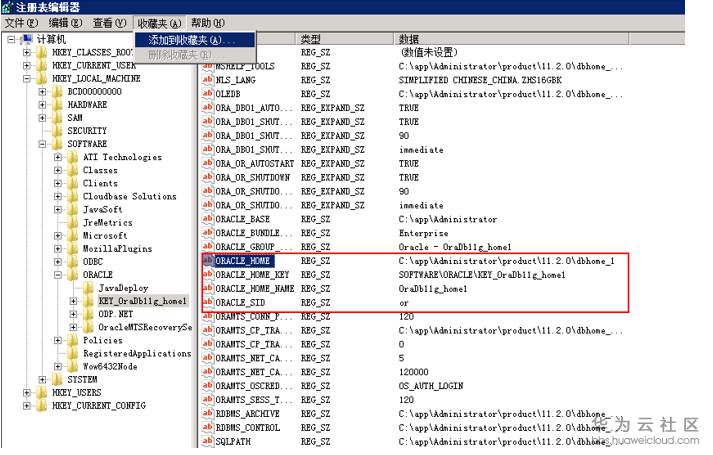Click the SAM folder icon
This screenshot has width=713, height=455.
57,118
